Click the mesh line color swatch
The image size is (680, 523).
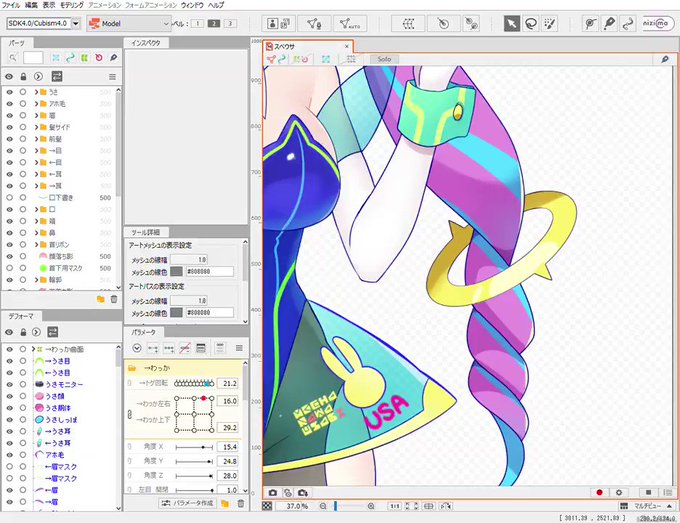pyautogui.click(x=176, y=271)
